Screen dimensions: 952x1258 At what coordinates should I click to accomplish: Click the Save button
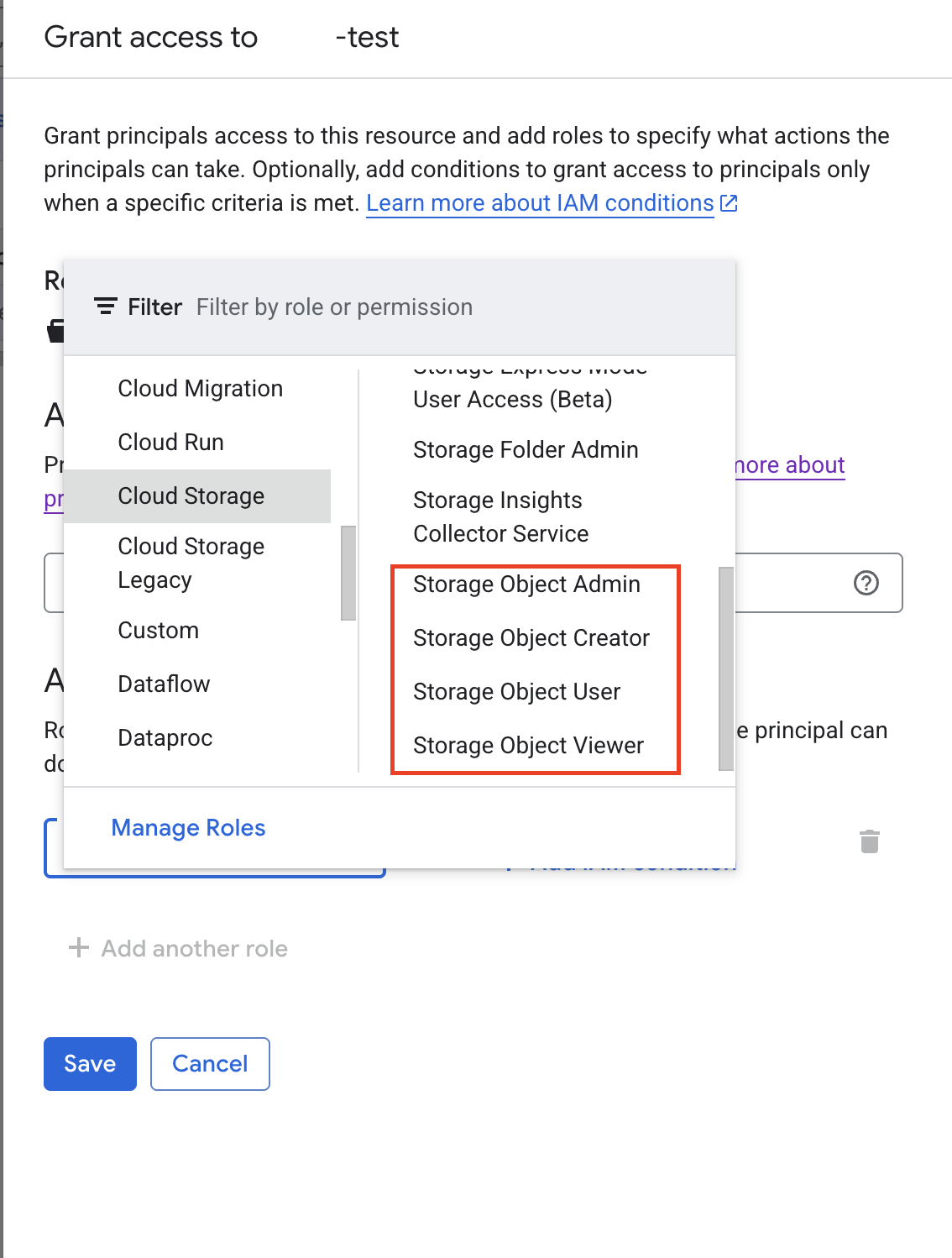coord(90,1063)
